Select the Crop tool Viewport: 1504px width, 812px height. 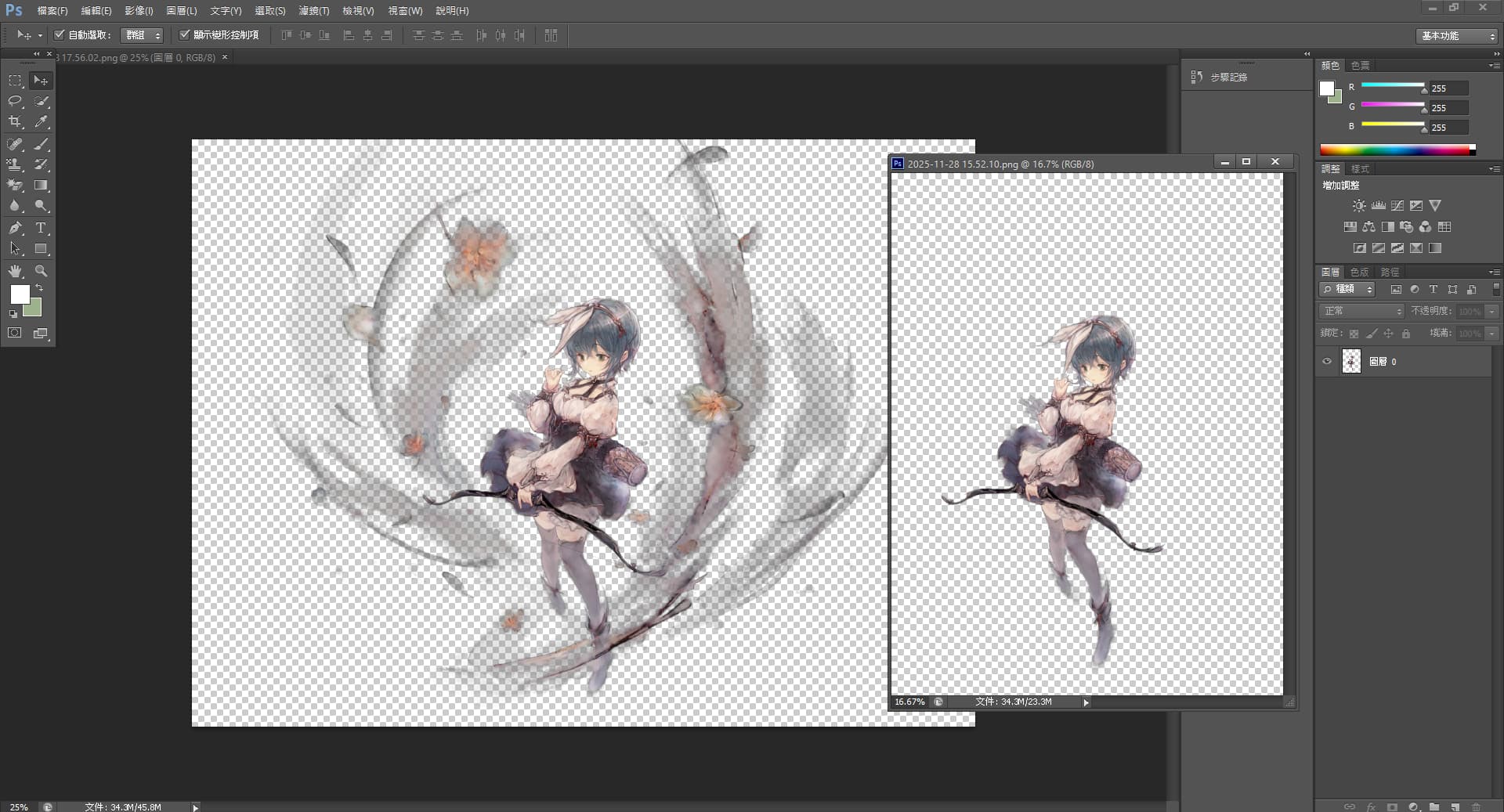15,122
